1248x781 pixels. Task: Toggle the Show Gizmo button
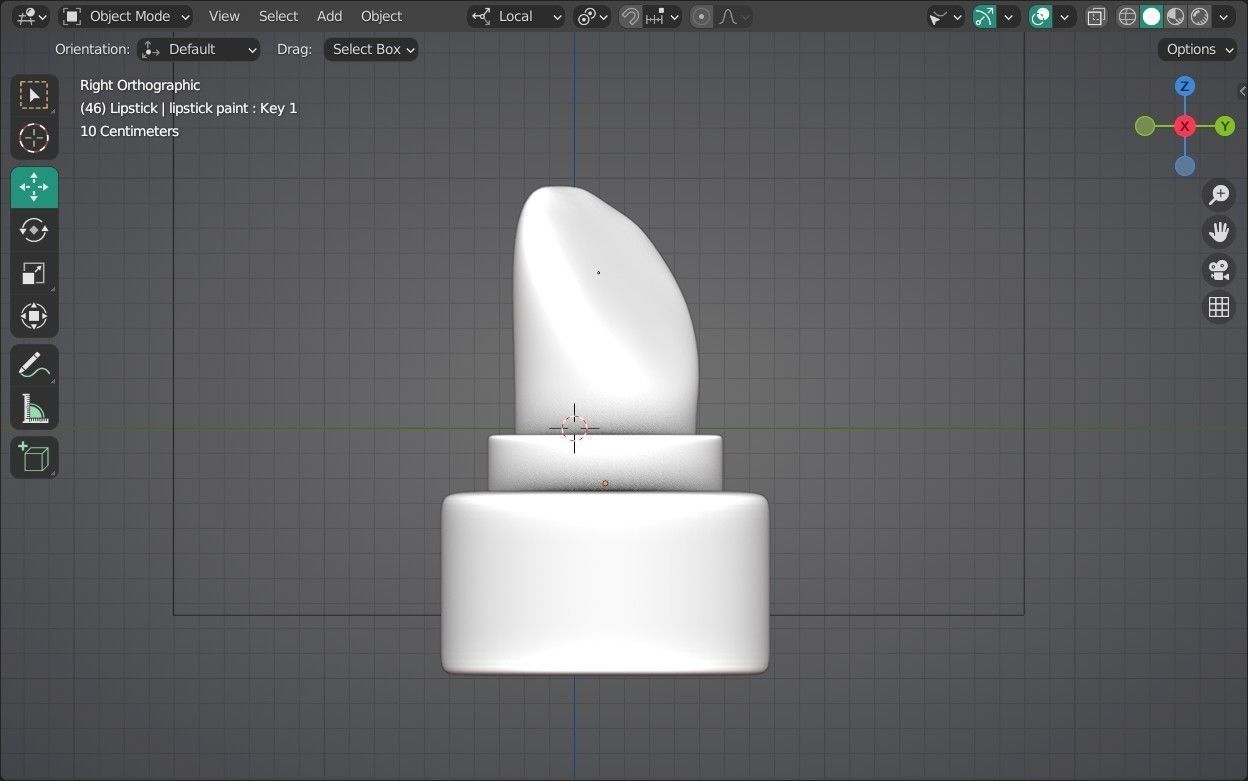point(985,16)
